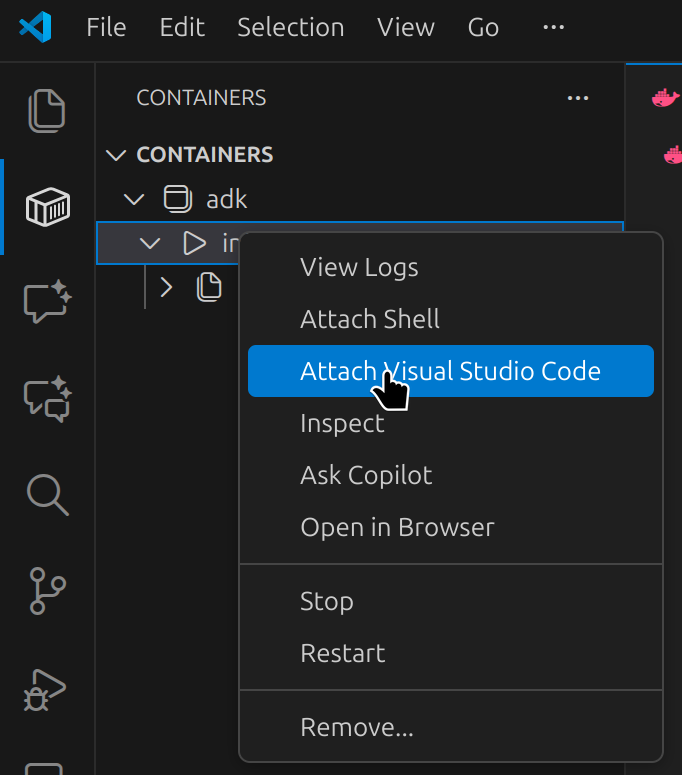
Task: Click the VS Code logo icon
Action: coord(35,27)
